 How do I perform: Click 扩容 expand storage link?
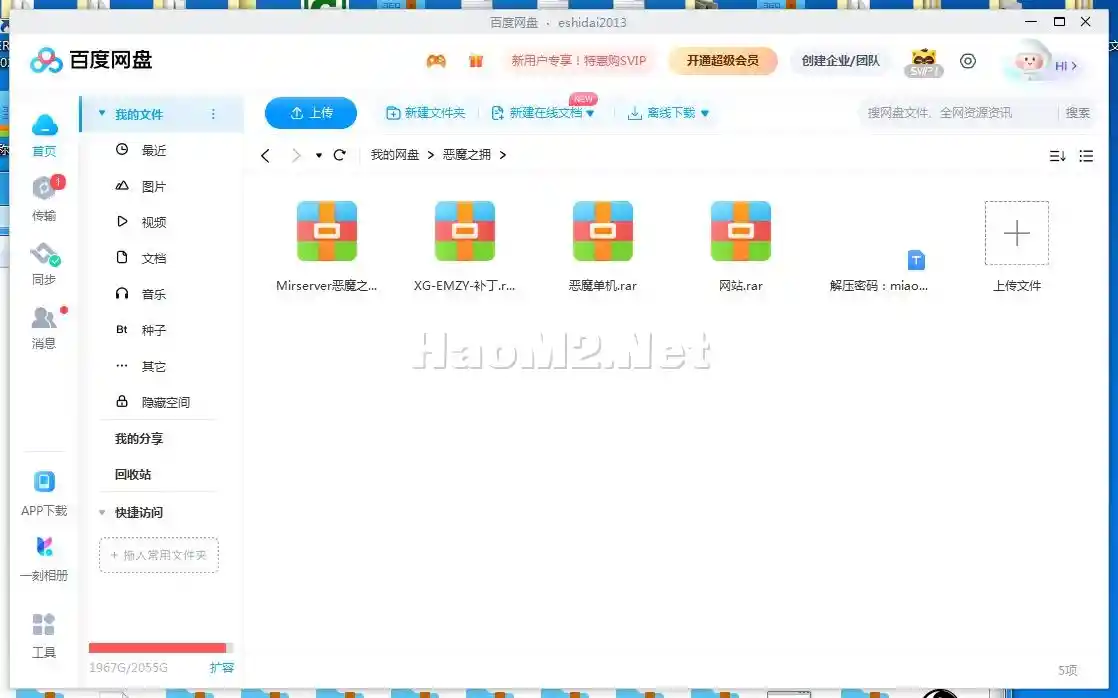tap(222, 668)
